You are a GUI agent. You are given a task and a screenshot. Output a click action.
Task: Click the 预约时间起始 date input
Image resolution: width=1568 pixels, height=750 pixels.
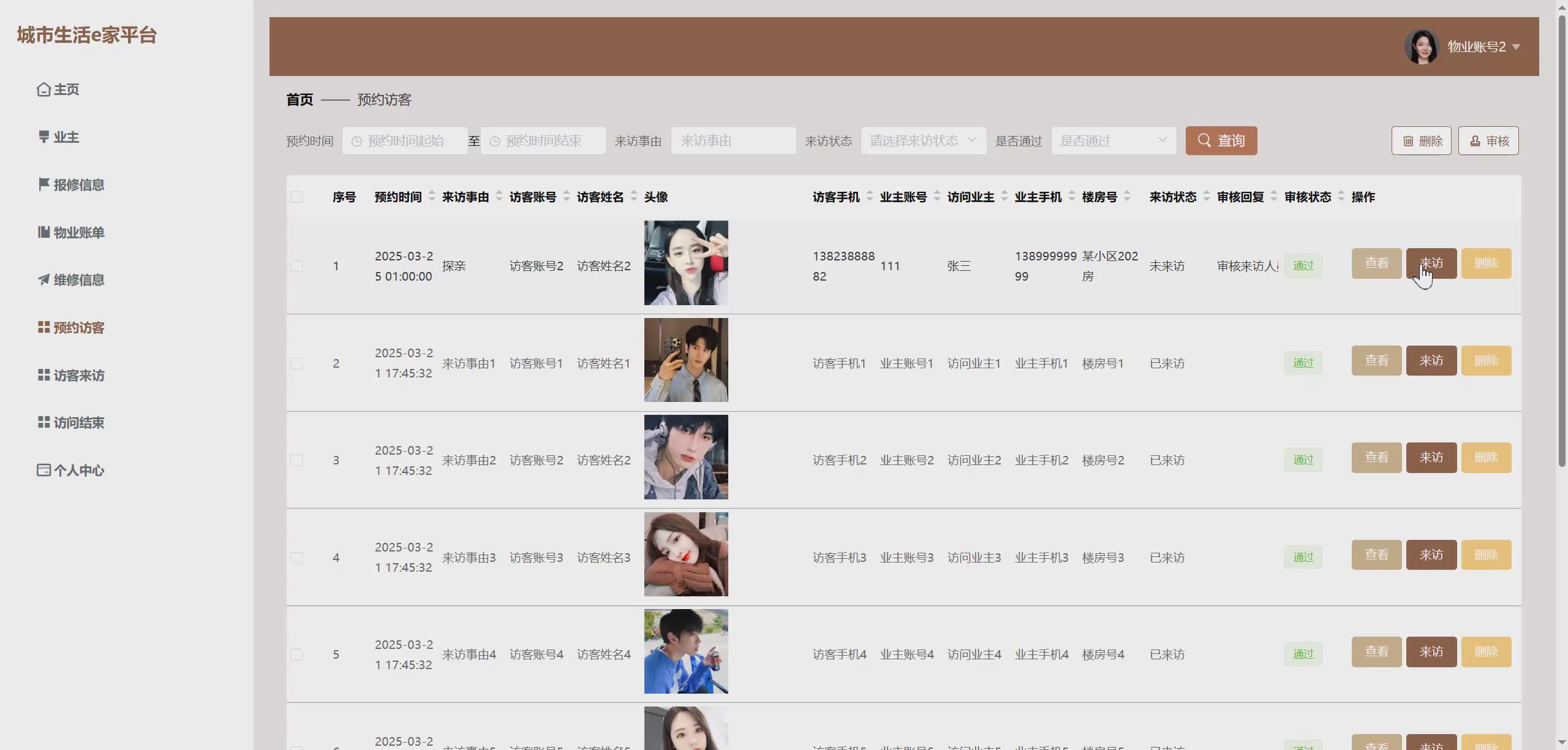[x=405, y=141]
